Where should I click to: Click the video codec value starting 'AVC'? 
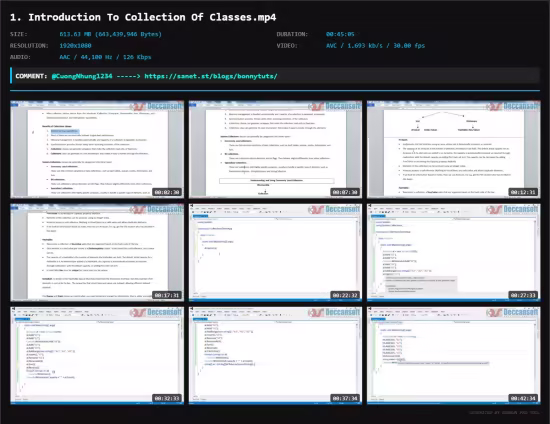tap(375, 46)
